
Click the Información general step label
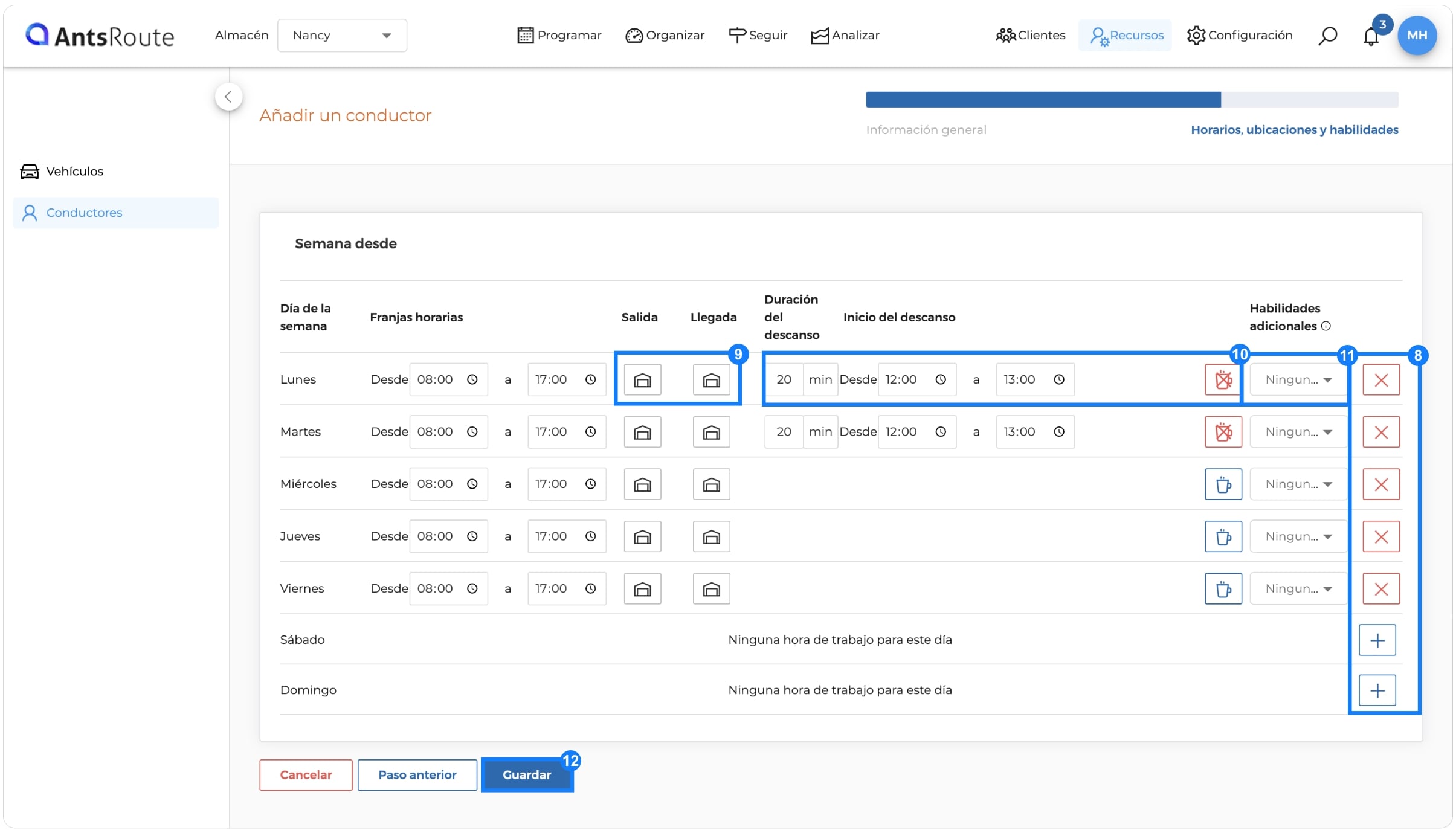926,130
